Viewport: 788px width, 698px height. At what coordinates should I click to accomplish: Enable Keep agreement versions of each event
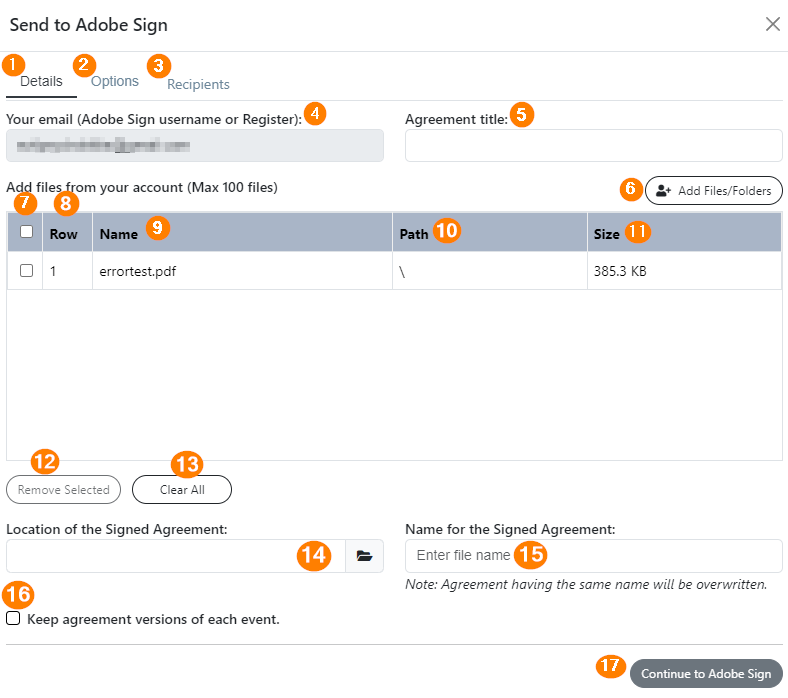13,618
